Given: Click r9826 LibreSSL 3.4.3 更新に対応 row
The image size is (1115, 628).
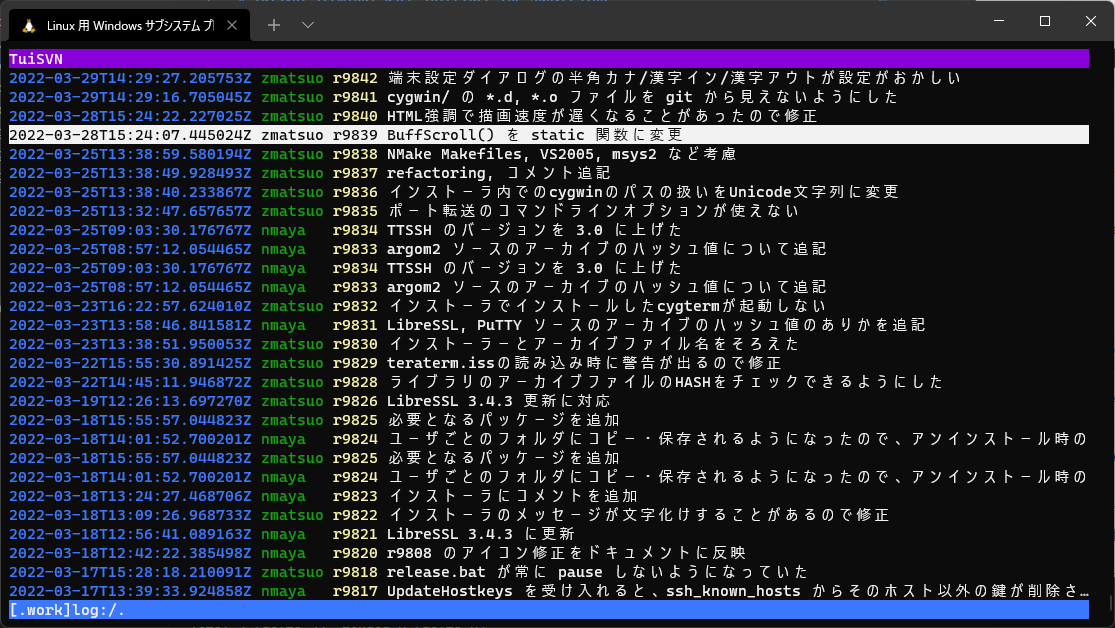Looking at the screenshot, I should [x=549, y=401].
